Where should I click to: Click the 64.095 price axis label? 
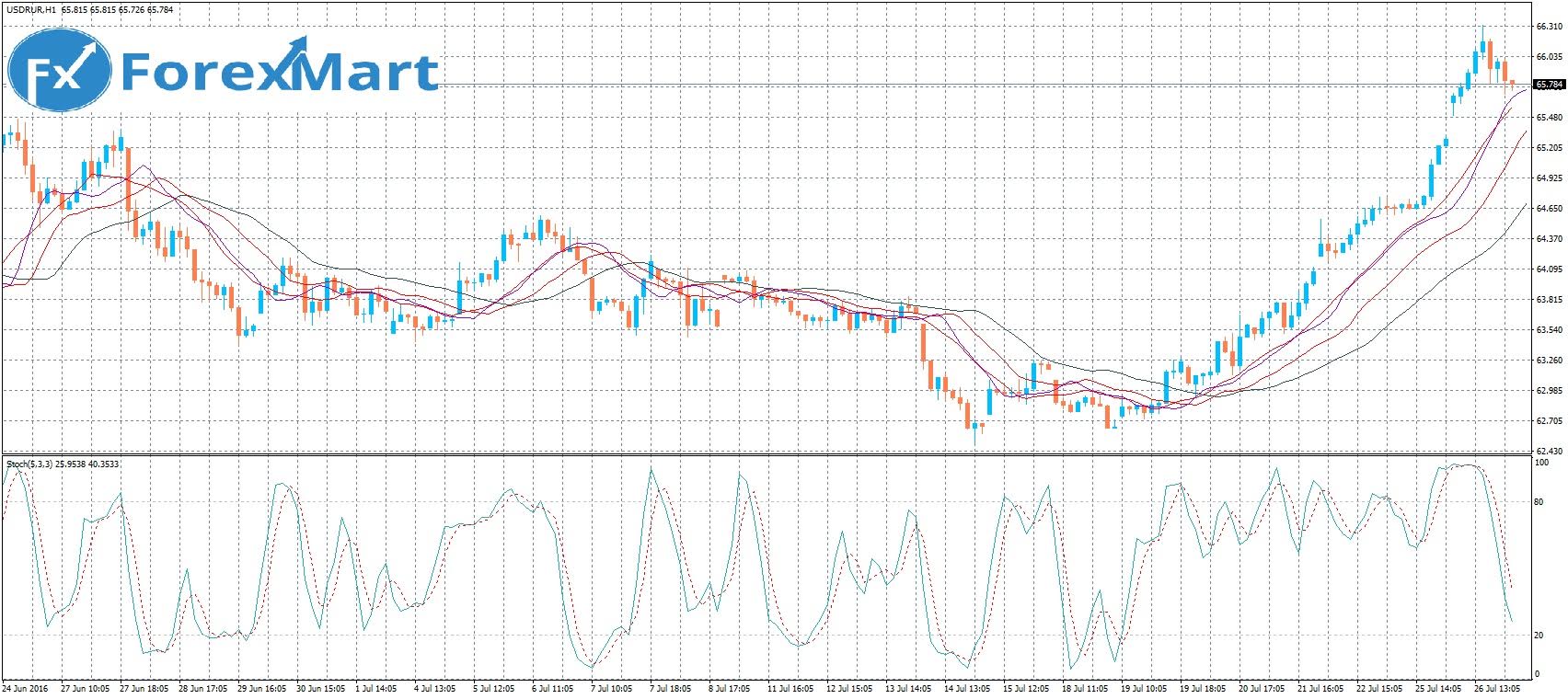click(1549, 269)
